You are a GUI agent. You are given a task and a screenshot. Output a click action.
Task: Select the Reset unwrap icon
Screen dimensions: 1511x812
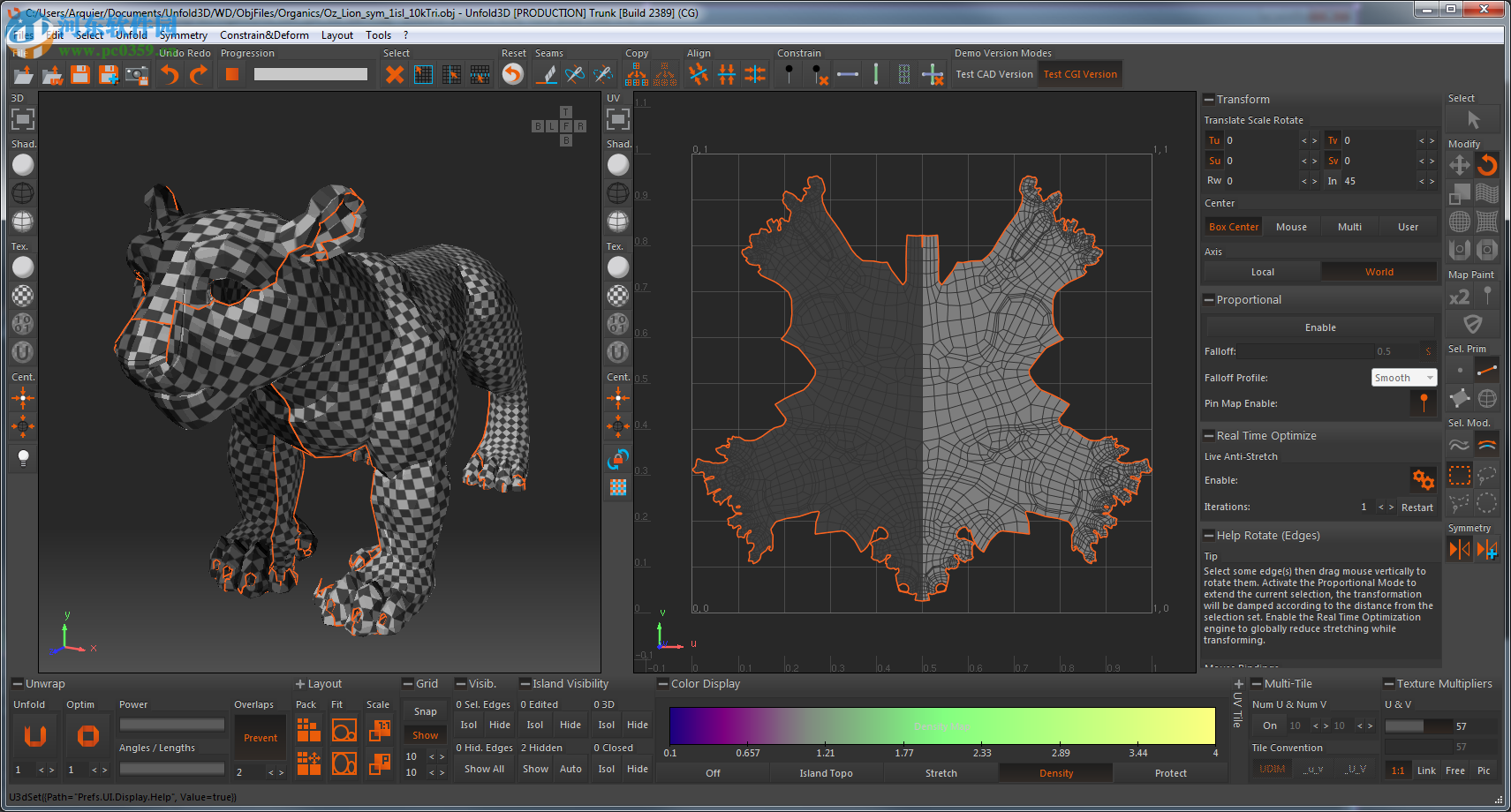coord(512,74)
